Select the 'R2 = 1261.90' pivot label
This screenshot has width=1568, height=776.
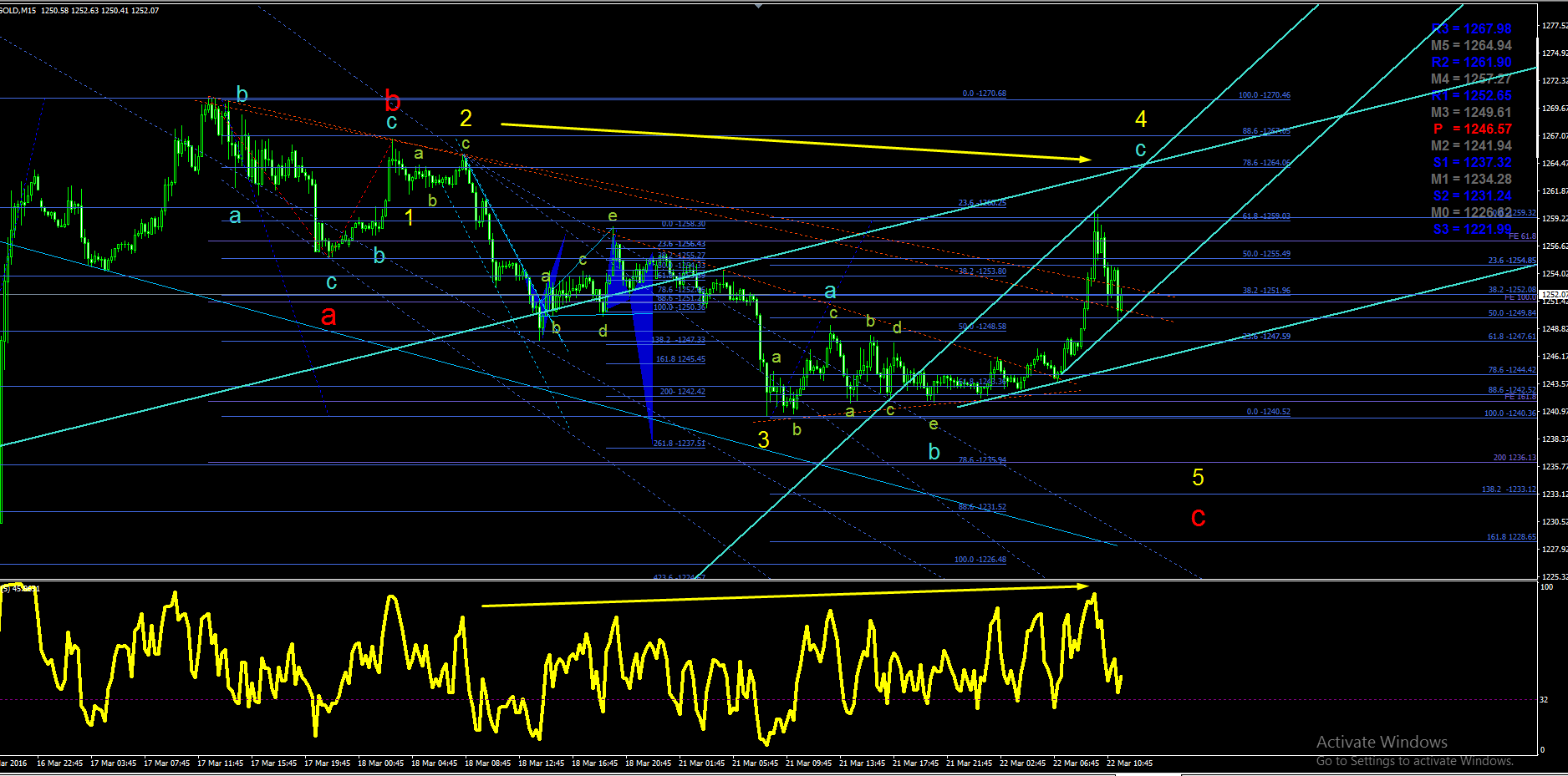(1471, 63)
